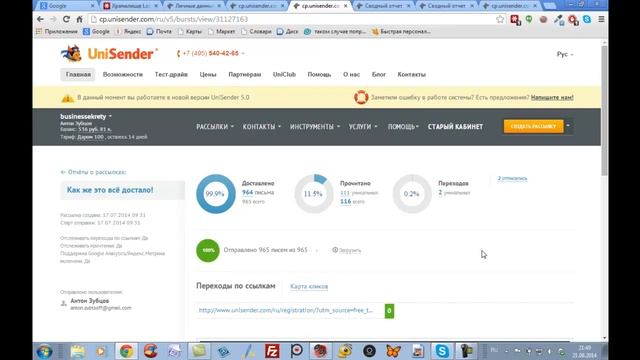Click the 99.9% delivered donut chart
The width and height of the screenshot is (640, 360).
[216, 194]
